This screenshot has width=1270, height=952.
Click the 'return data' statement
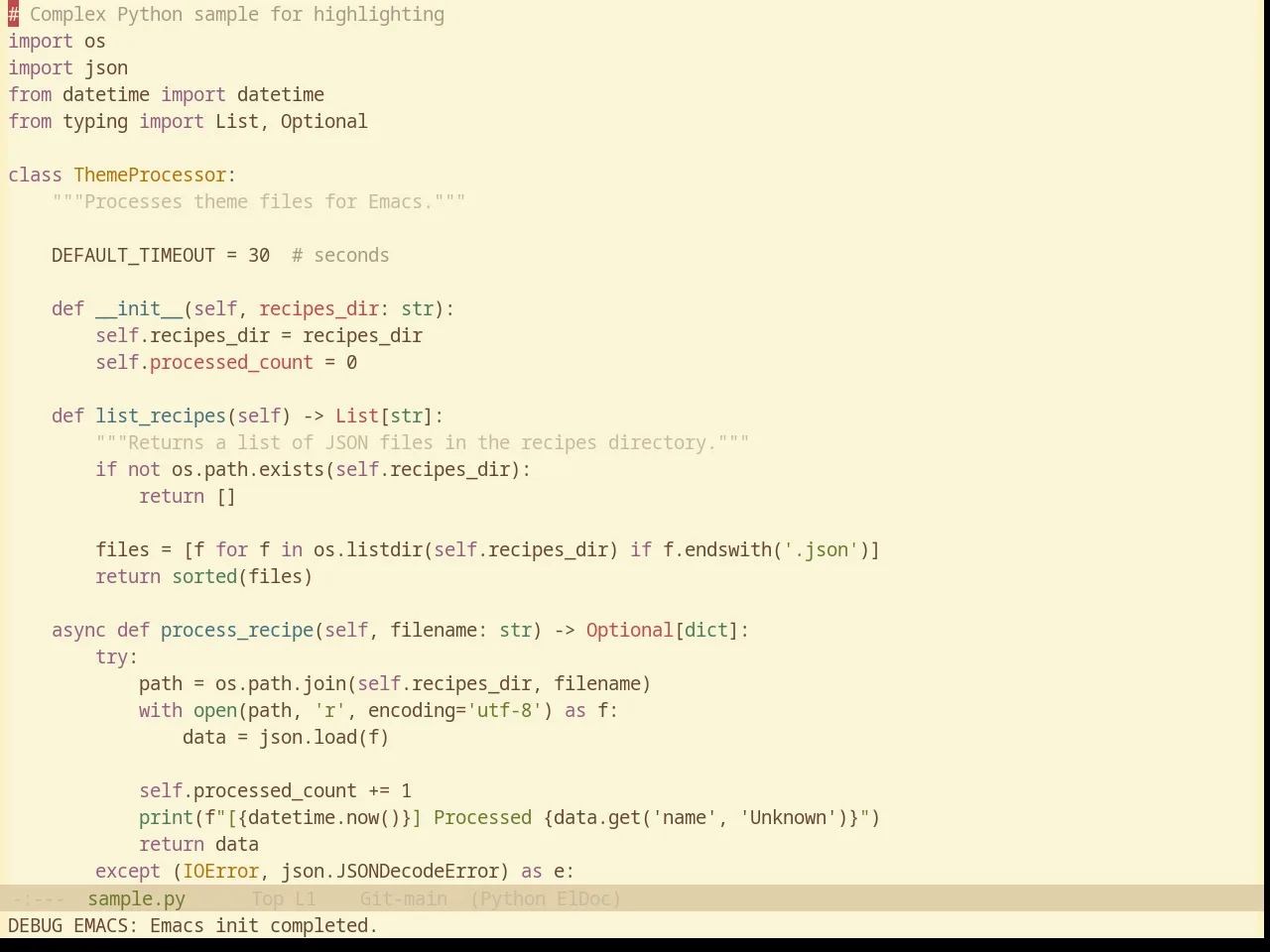click(x=198, y=844)
